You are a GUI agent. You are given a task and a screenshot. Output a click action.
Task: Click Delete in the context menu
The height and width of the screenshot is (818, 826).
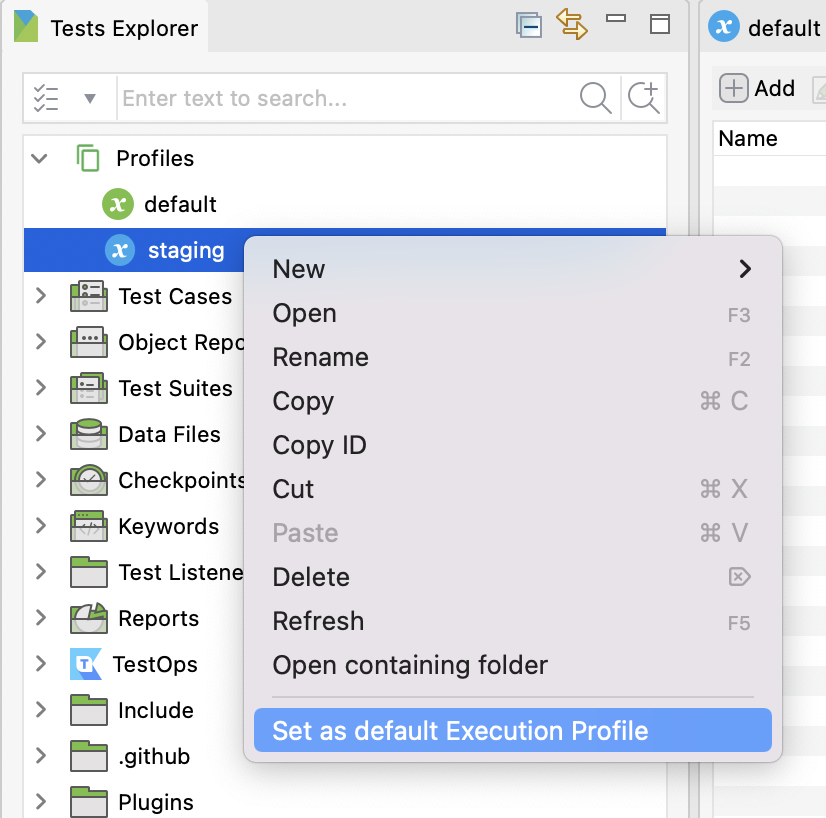tap(311, 577)
